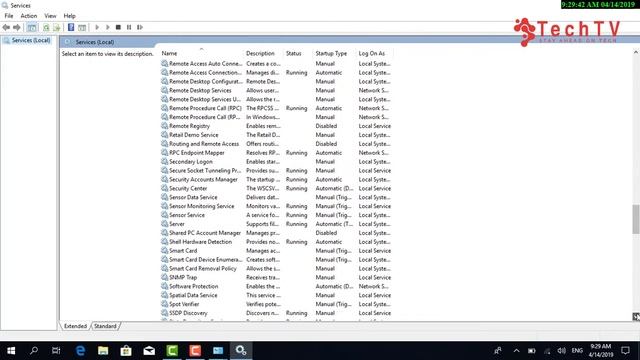Select 'Software Protection' service name
The width and height of the screenshot is (640, 360).
point(193,286)
